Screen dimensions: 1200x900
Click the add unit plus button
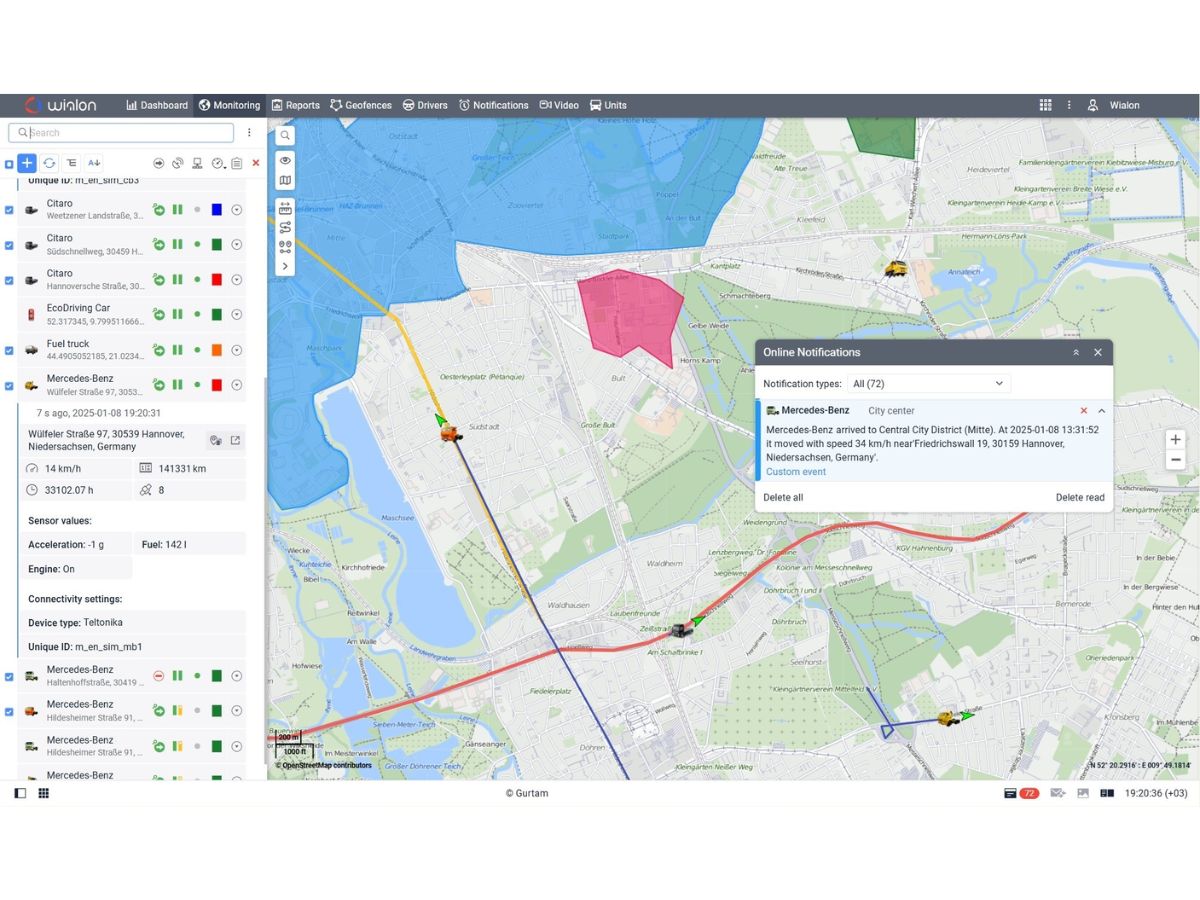(27, 163)
